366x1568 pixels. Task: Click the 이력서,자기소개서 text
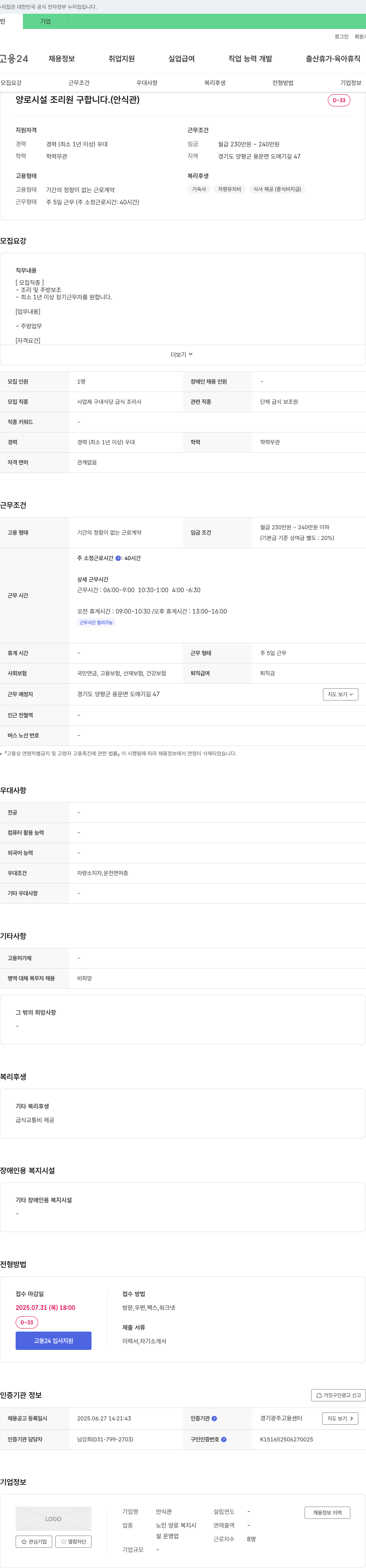(144, 1341)
